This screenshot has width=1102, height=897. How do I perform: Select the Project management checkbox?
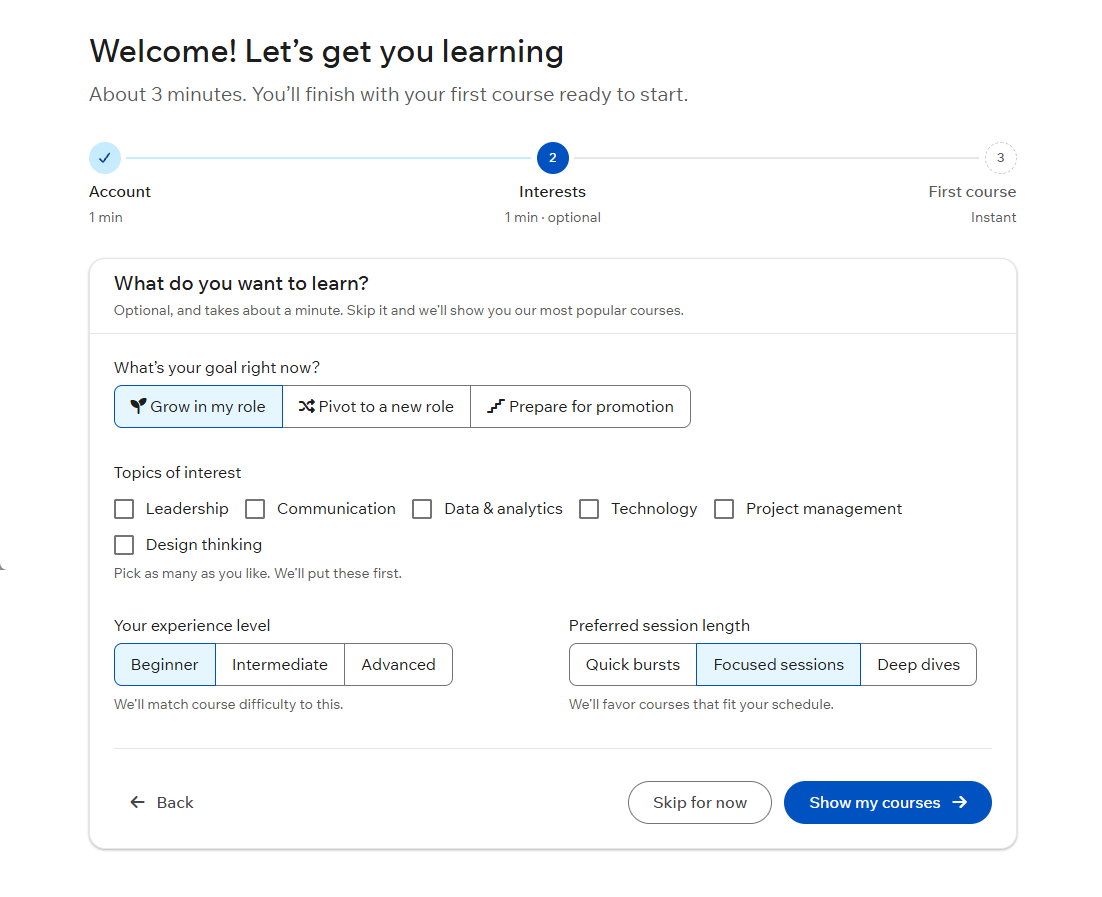pyautogui.click(x=724, y=509)
